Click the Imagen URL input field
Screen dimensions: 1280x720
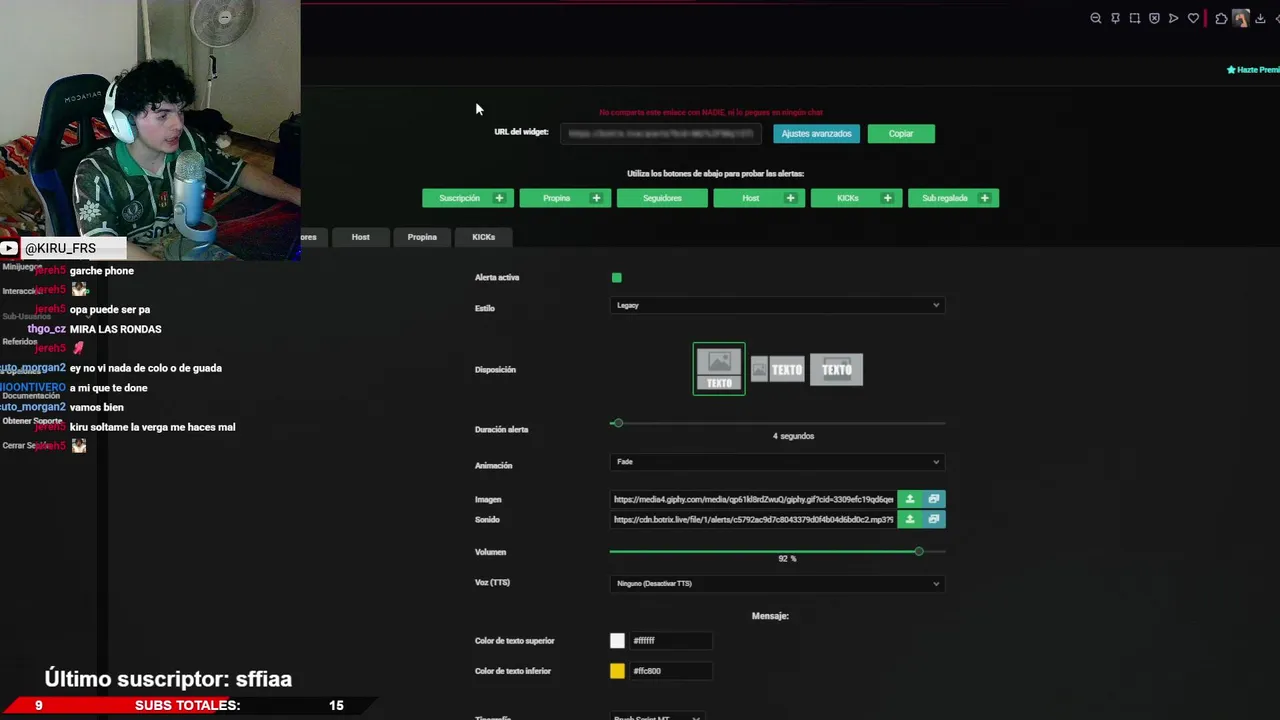coord(753,499)
